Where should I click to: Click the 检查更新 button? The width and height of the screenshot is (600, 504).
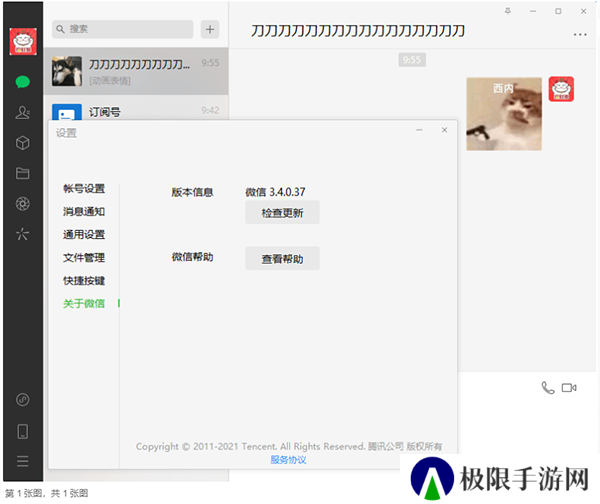(x=282, y=212)
